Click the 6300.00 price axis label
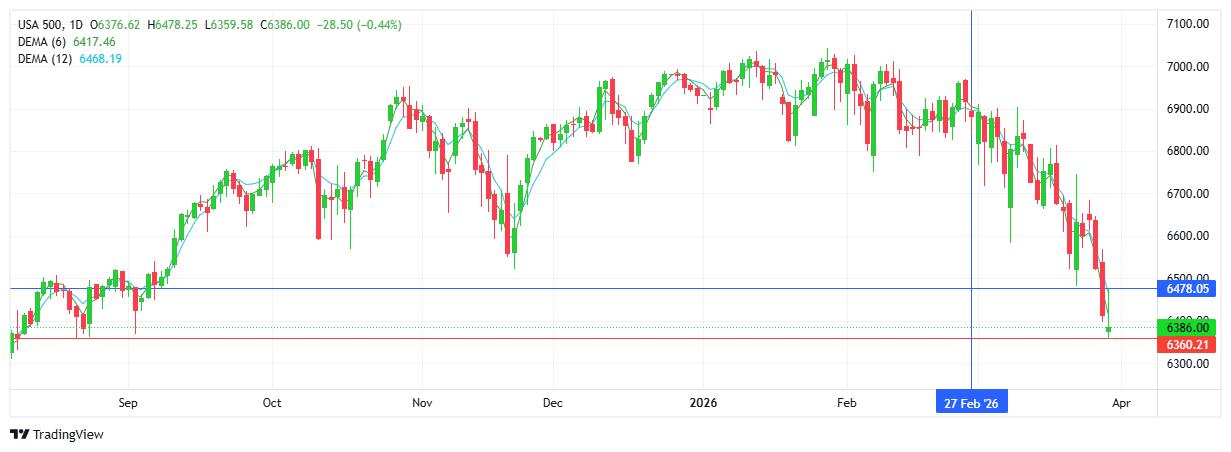 1188,363
